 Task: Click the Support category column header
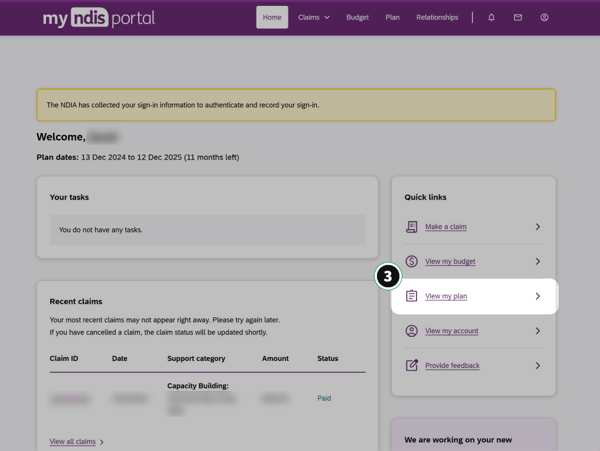(x=196, y=358)
